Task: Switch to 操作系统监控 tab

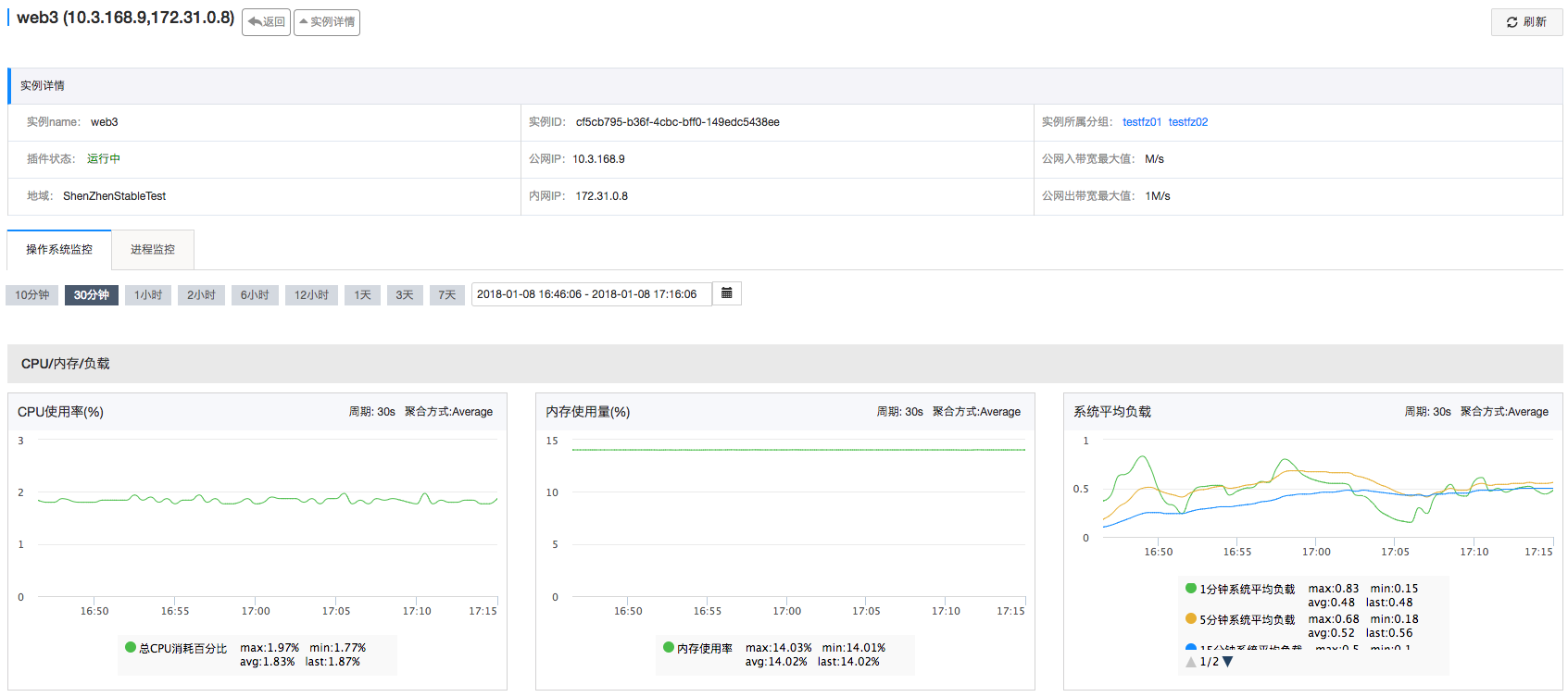Action: tap(59, 250)
